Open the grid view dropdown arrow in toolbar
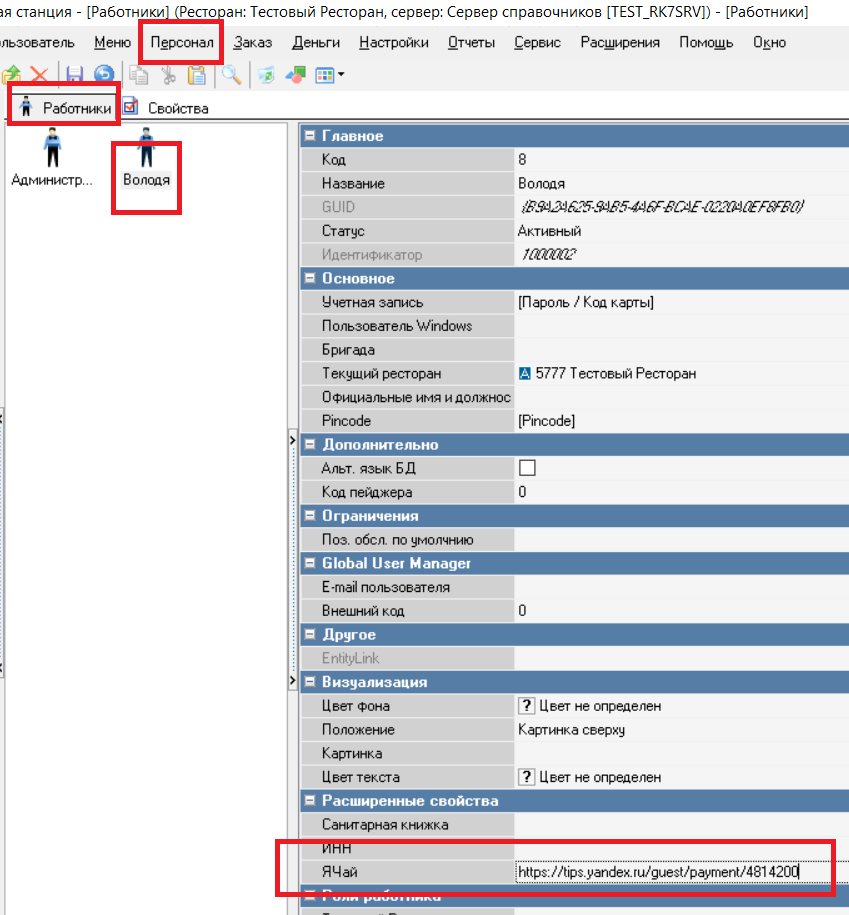The width and height of the screenshot is (849, 915). click(x=342, y=75)
